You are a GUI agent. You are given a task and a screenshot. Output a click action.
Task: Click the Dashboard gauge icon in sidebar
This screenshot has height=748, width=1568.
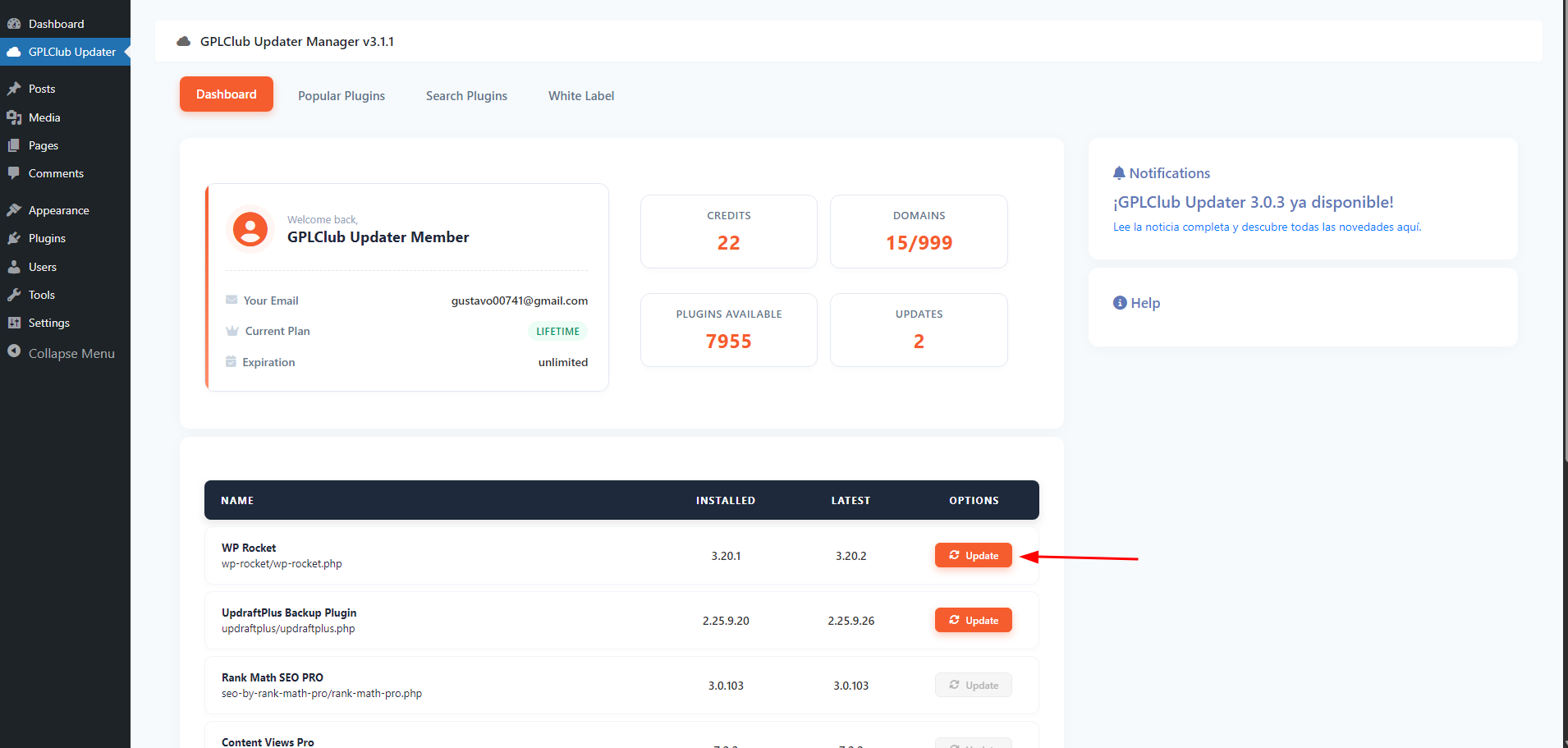tap(14, 24)
